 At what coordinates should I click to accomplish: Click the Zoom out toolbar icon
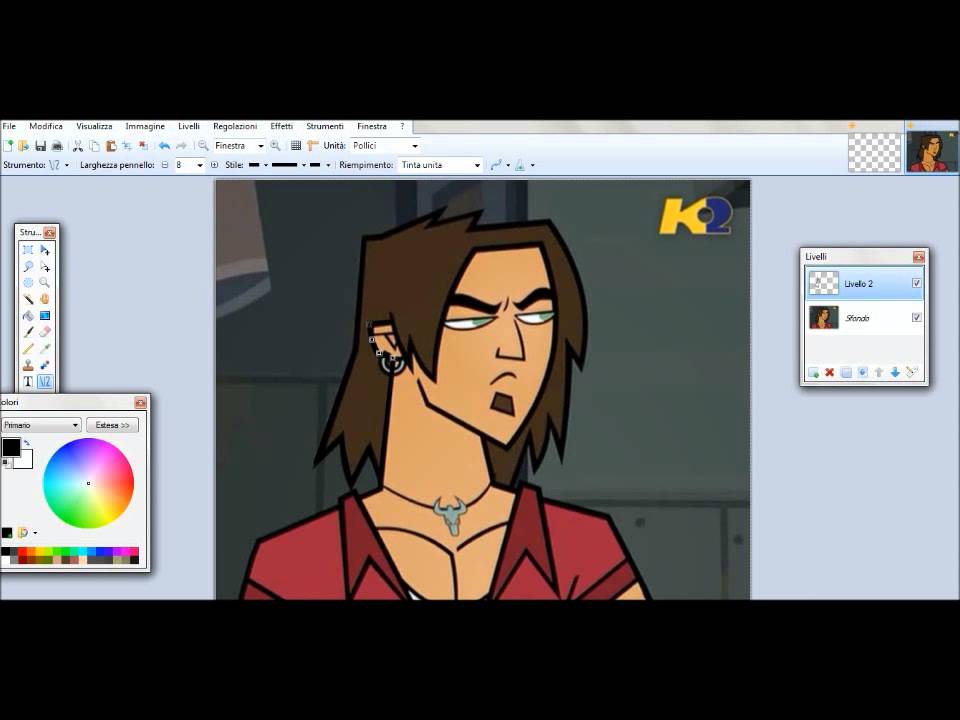pyautogui.click(x=203, y=146)
